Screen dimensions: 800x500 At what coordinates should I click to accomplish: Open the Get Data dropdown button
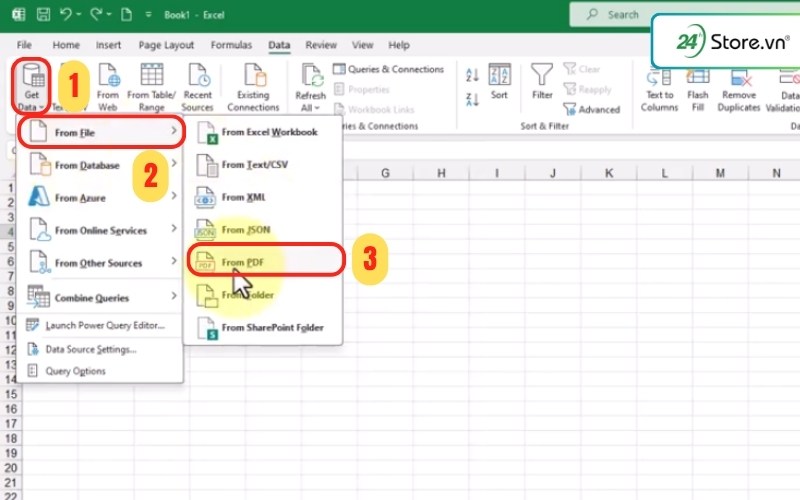coord(31,86)
